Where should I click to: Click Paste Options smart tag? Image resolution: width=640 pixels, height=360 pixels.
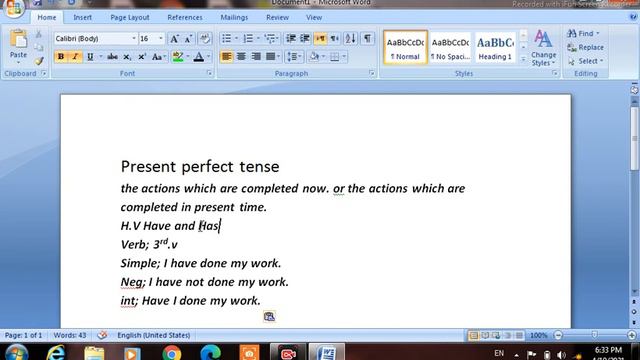pyautogui.click(x=269, y=316)
